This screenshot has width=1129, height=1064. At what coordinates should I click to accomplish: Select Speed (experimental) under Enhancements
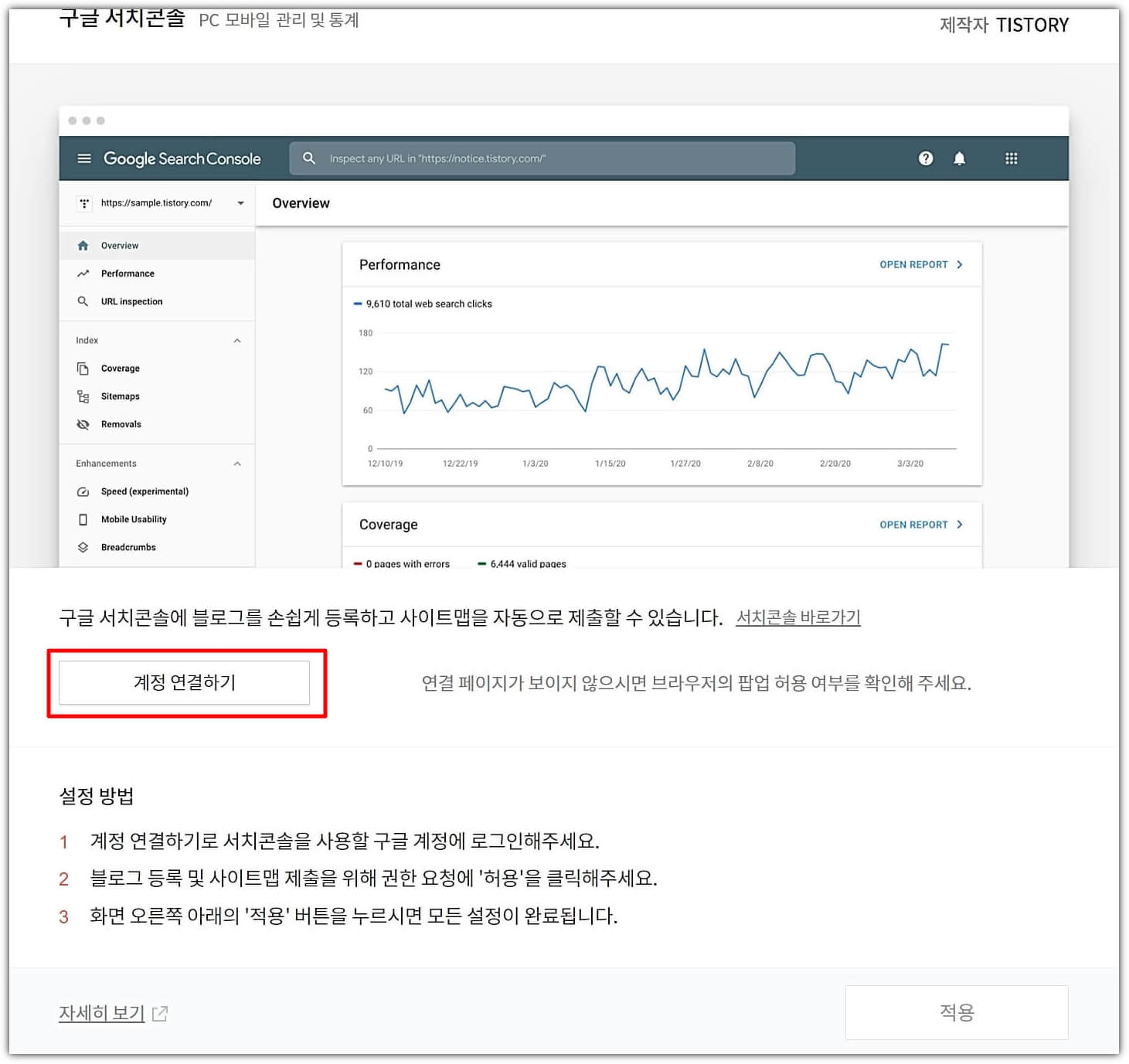(145, 491)
